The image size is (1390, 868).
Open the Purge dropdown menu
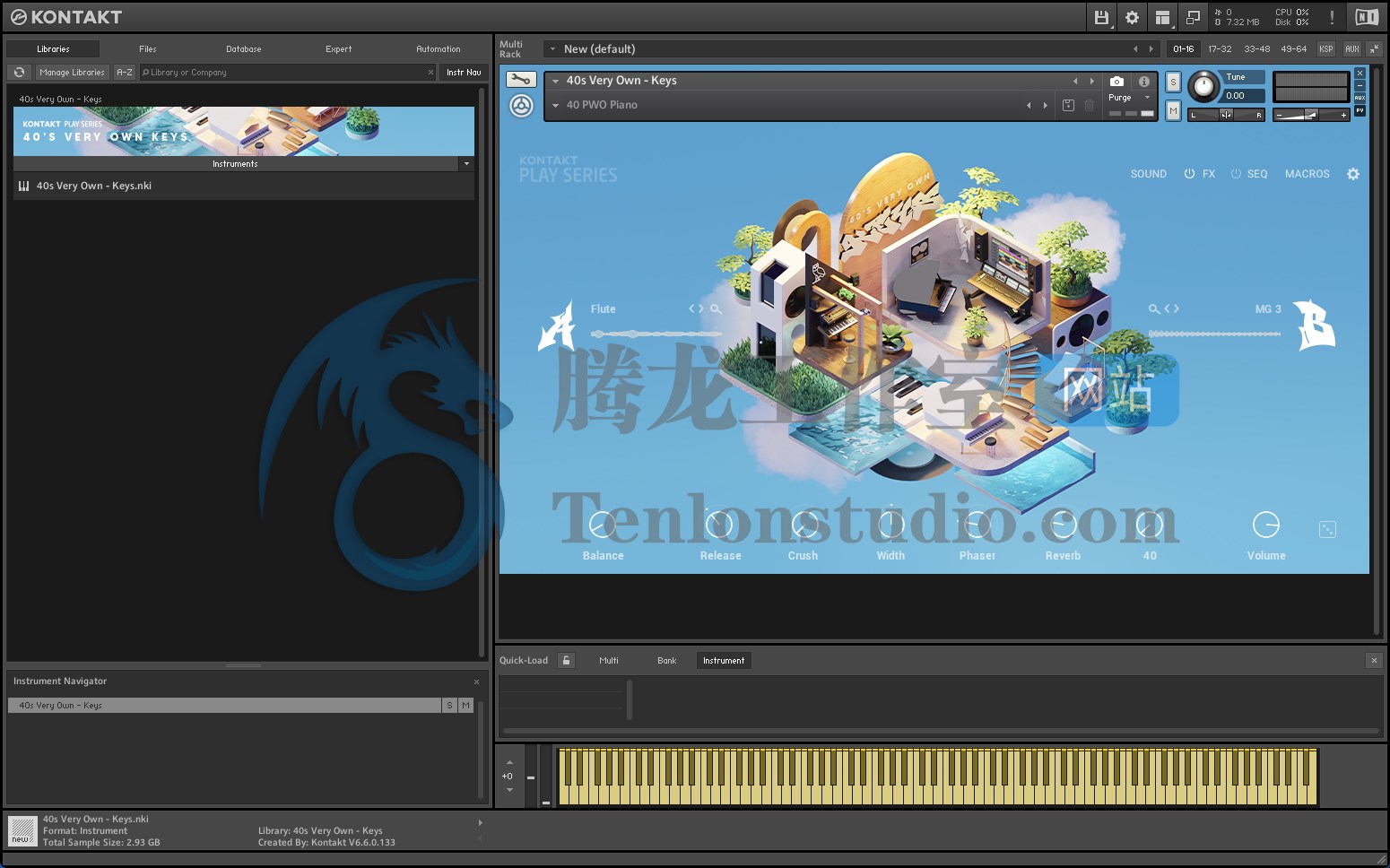pos(1129,98)
